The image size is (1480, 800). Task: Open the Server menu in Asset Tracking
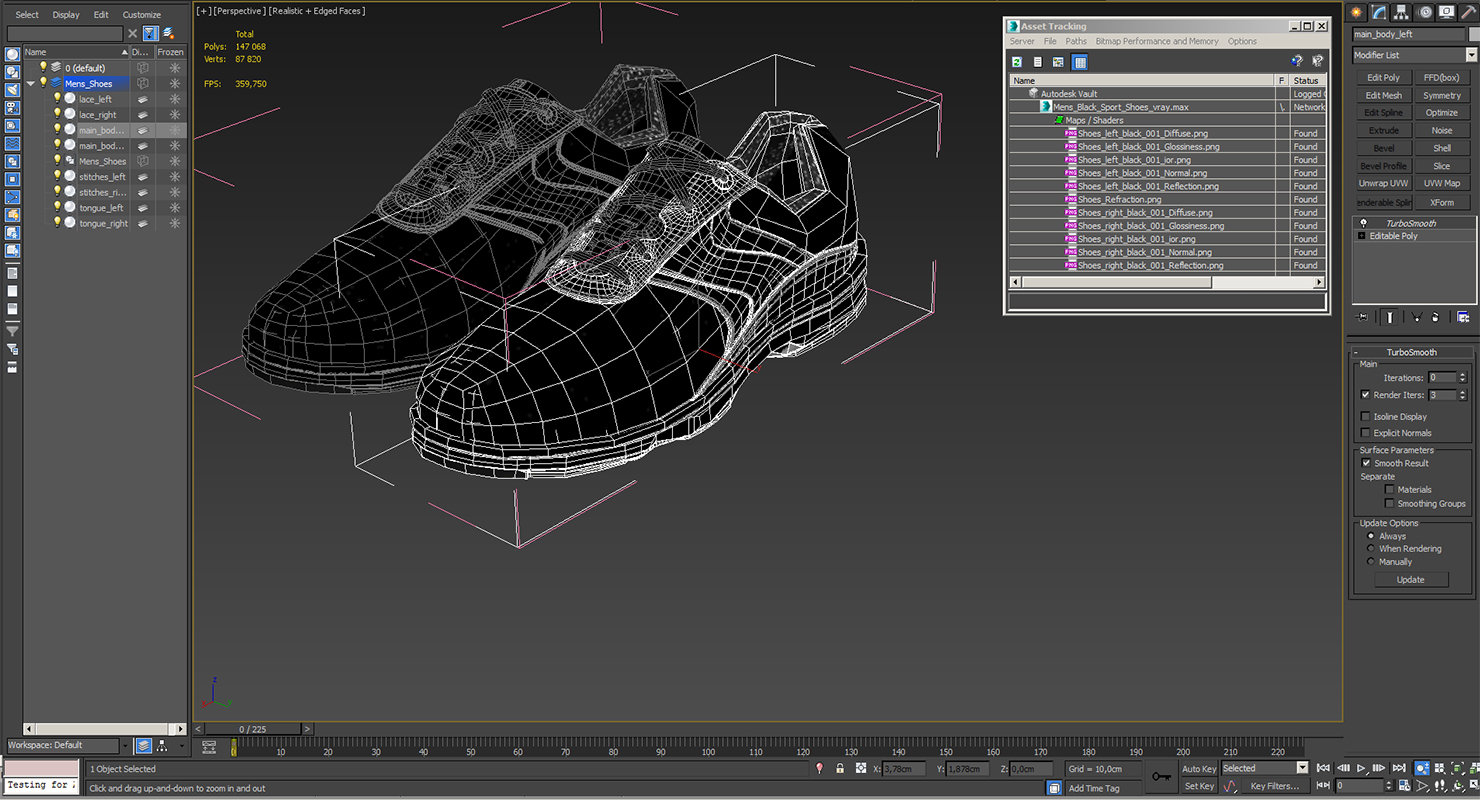1022,42
